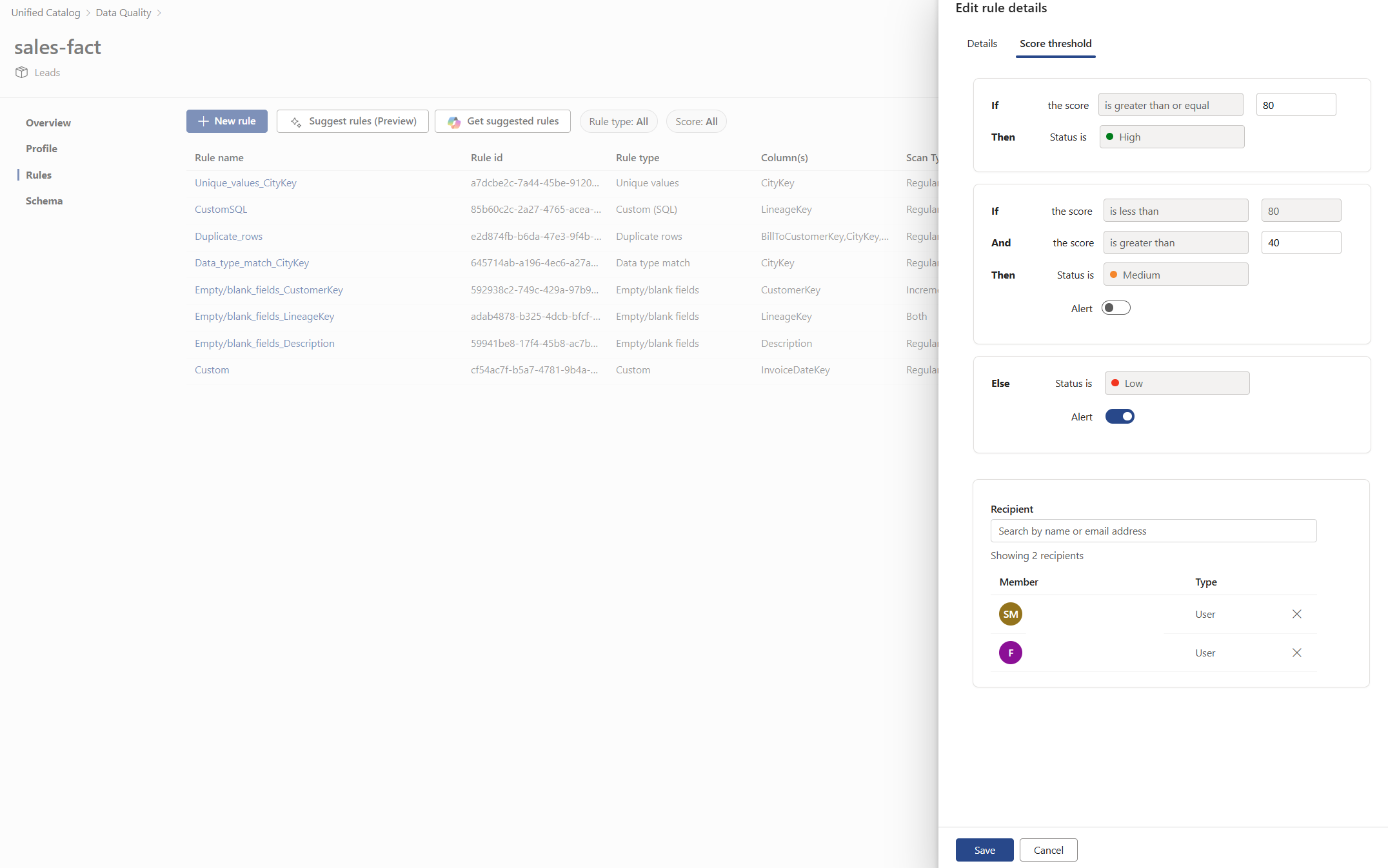
Task: Open the Rule type: All filter
Action: [618, 121]
